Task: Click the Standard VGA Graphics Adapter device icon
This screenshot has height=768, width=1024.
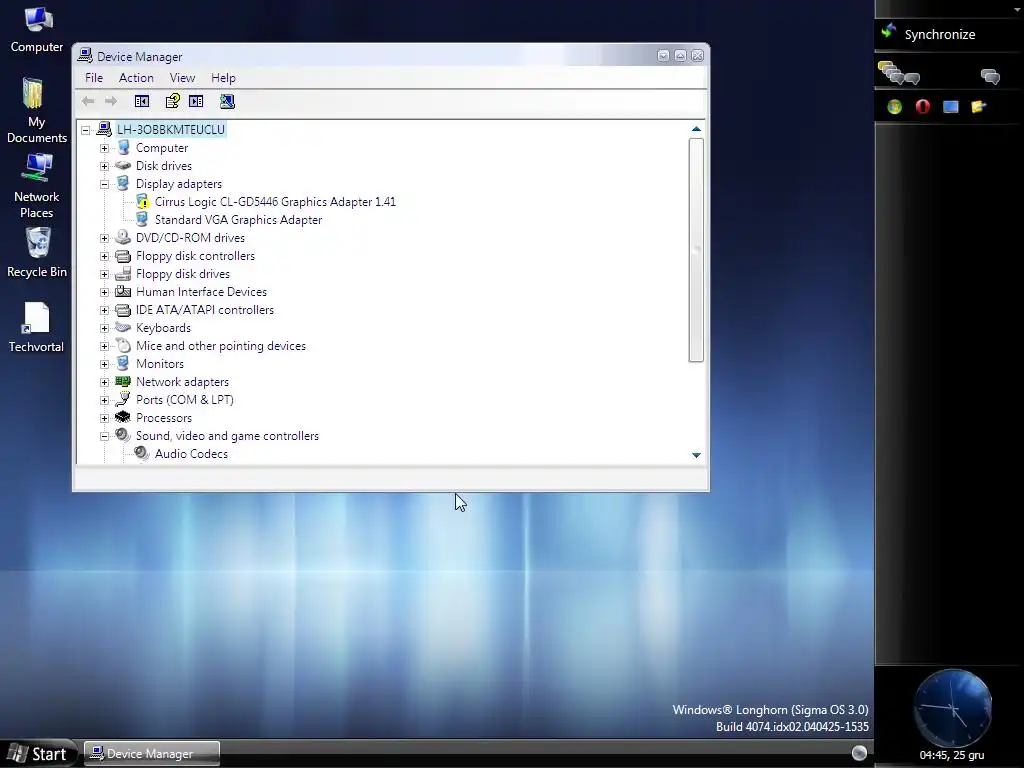Action: (x=142, y=219)
